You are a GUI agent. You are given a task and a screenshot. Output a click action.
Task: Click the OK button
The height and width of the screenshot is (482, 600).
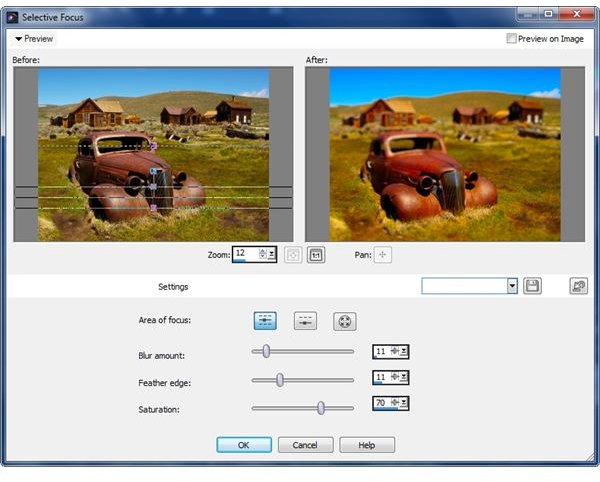point(244,445)
